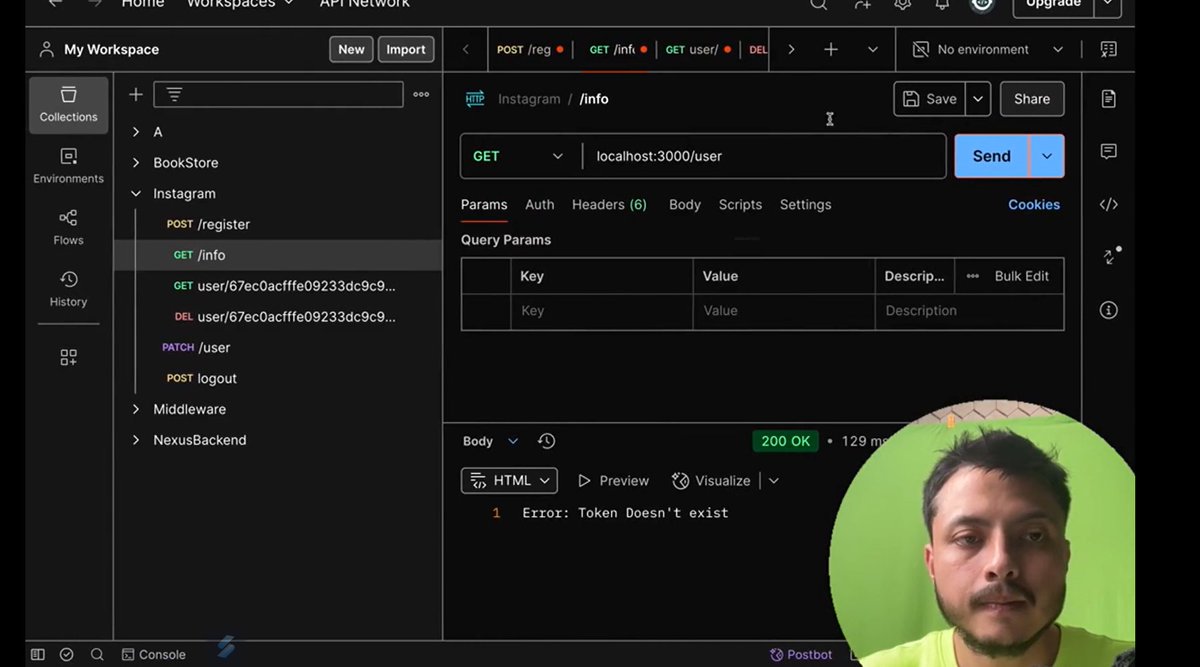This screenshot has width=1200, height=667.
Task: Click the Import button
Action: 406,49
